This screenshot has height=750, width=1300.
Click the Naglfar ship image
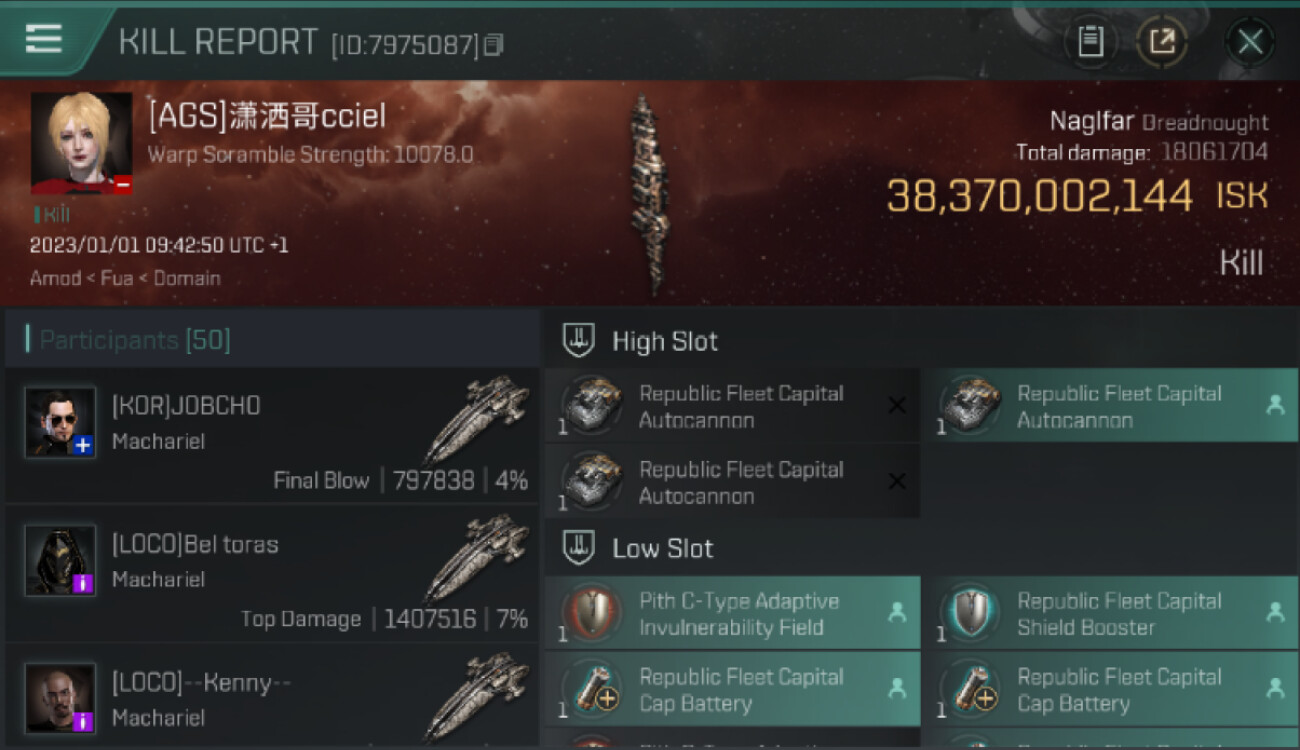pyautogui.click(x=648, y=195)
